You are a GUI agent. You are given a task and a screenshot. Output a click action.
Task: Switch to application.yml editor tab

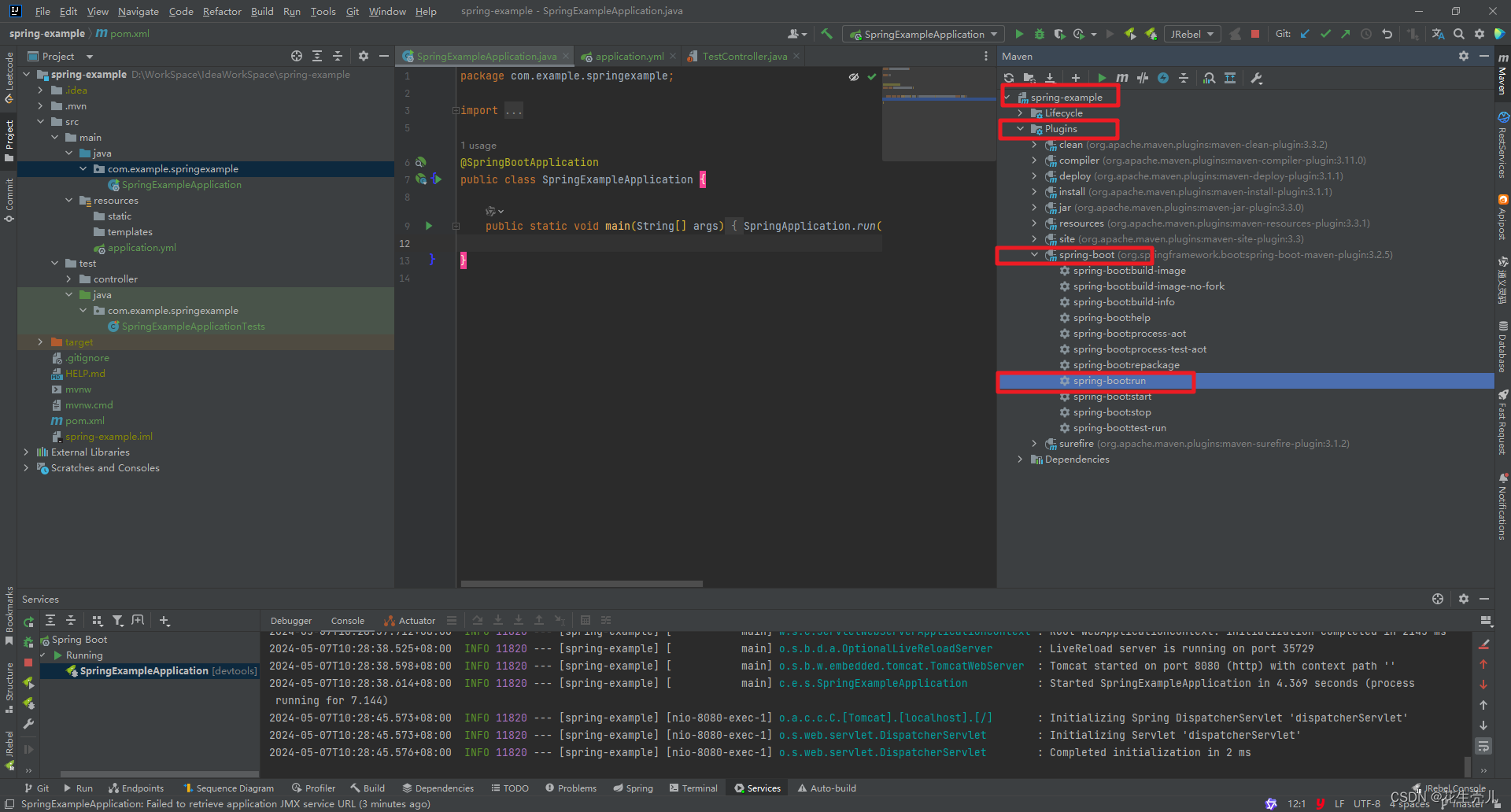point(629,56)
